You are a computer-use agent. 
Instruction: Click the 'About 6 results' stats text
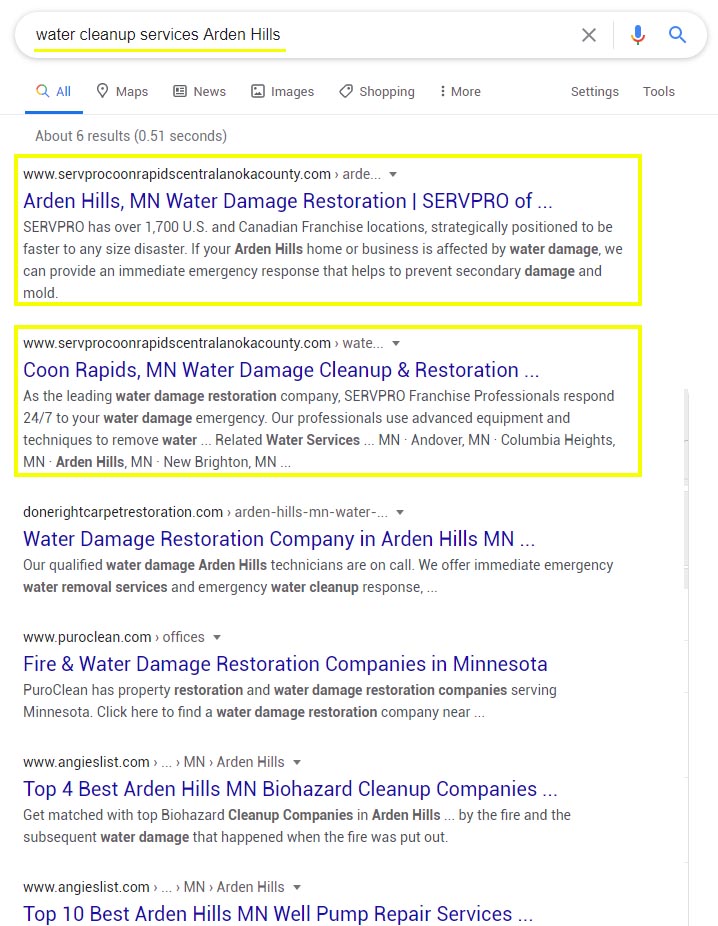[x=130, y=136]
